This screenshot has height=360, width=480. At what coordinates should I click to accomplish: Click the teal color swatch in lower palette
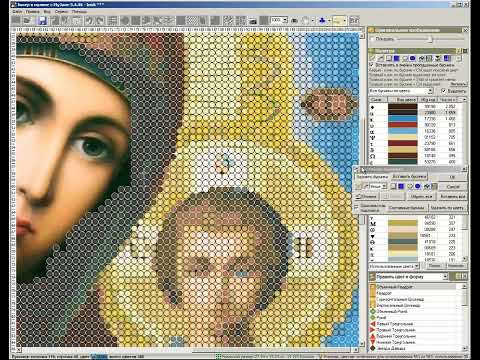(402, 242)
